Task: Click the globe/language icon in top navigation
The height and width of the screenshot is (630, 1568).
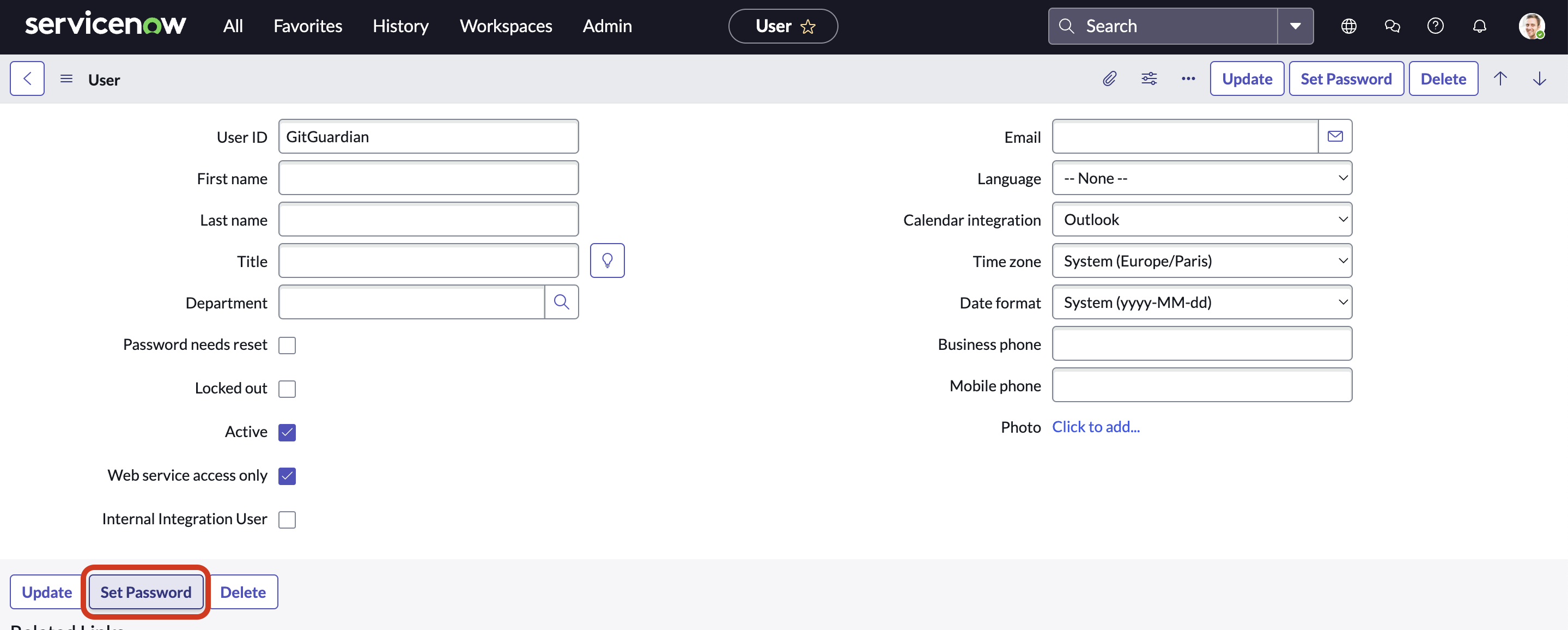Action: pos(1349,26)
